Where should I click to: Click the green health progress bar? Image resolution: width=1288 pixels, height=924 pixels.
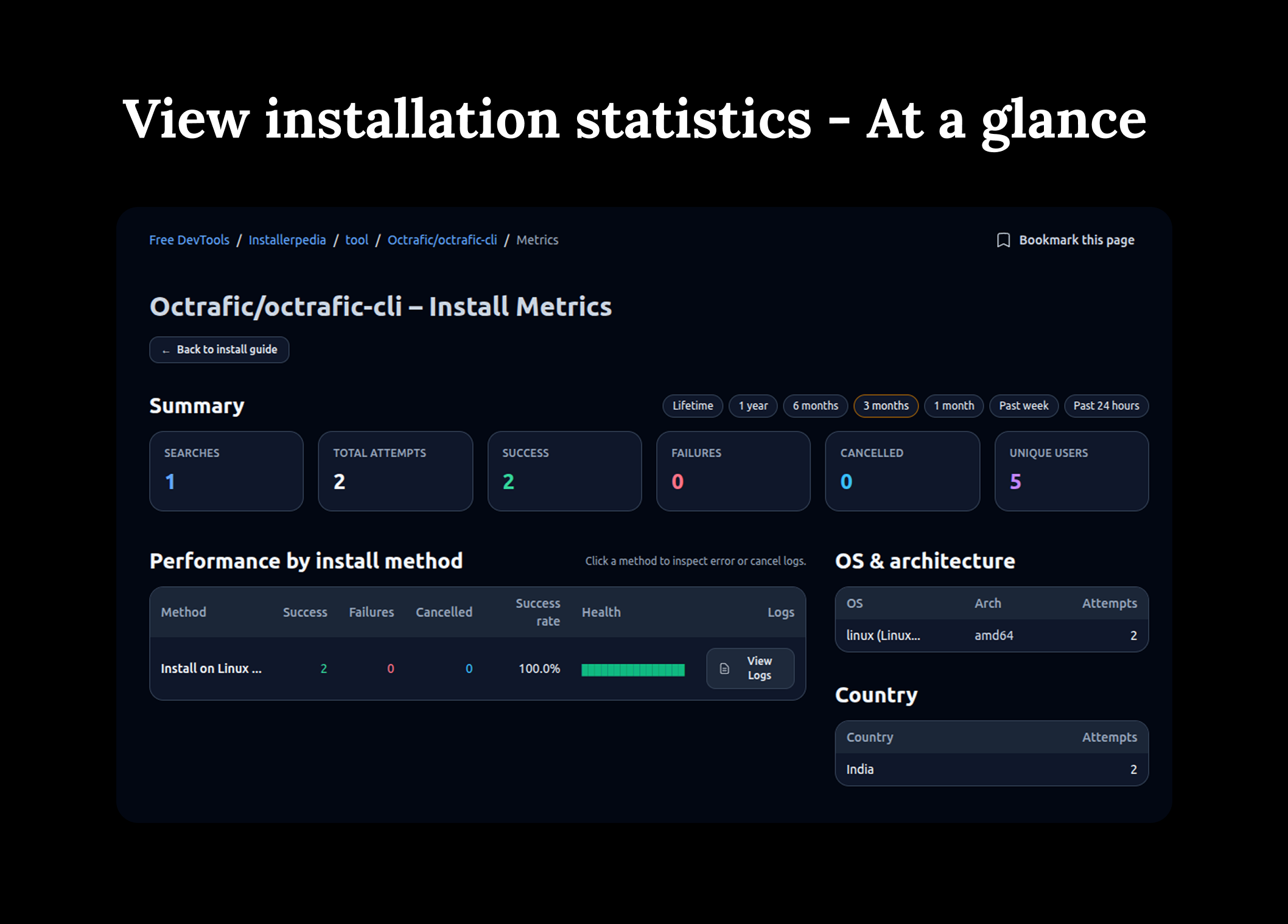tap(633, 670)
